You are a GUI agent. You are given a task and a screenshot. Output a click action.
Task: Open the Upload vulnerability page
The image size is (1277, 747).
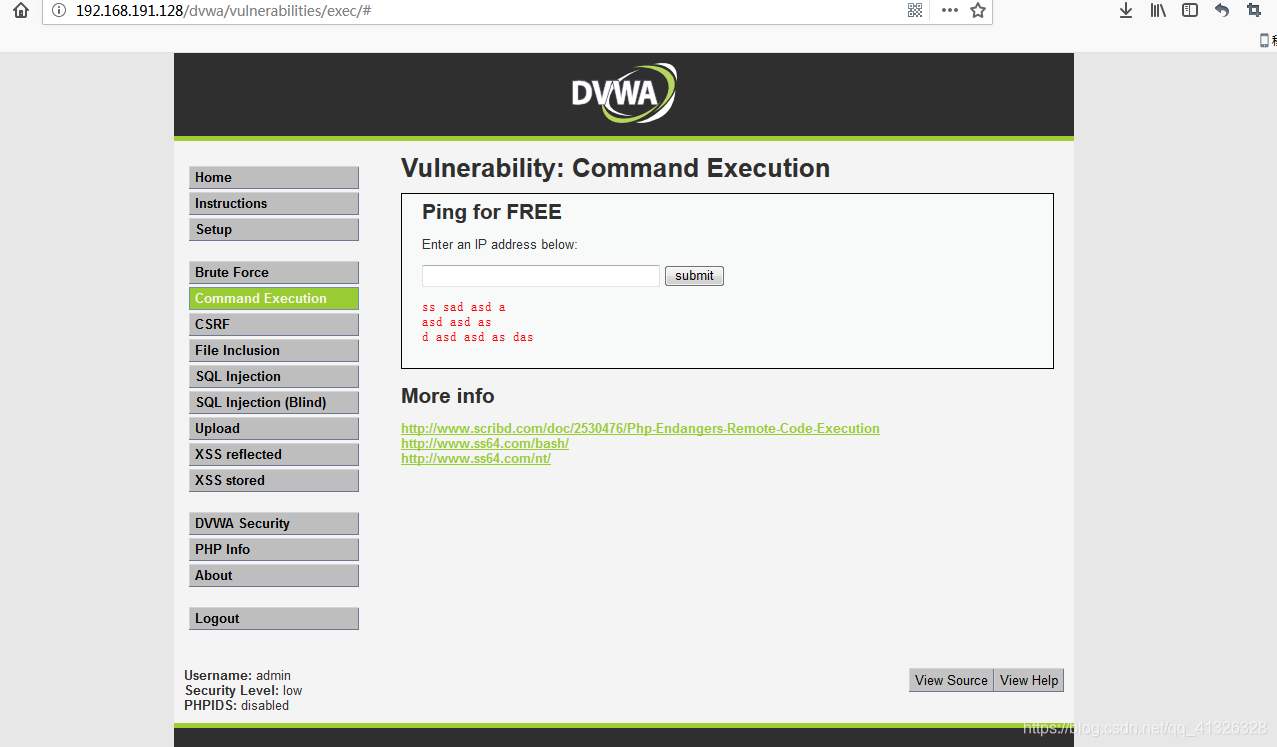pyautogui.click(x=273, y=428)
